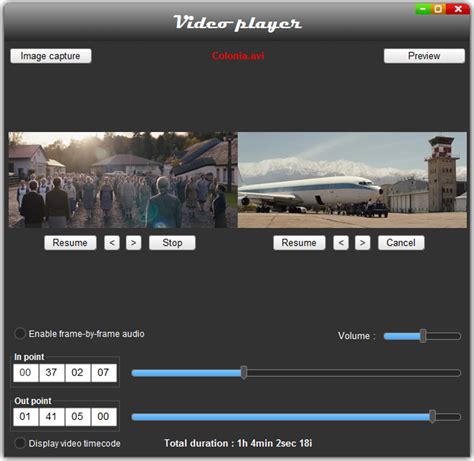Click the crowd scene video frame
474x461 pixels.
[123, 180]
